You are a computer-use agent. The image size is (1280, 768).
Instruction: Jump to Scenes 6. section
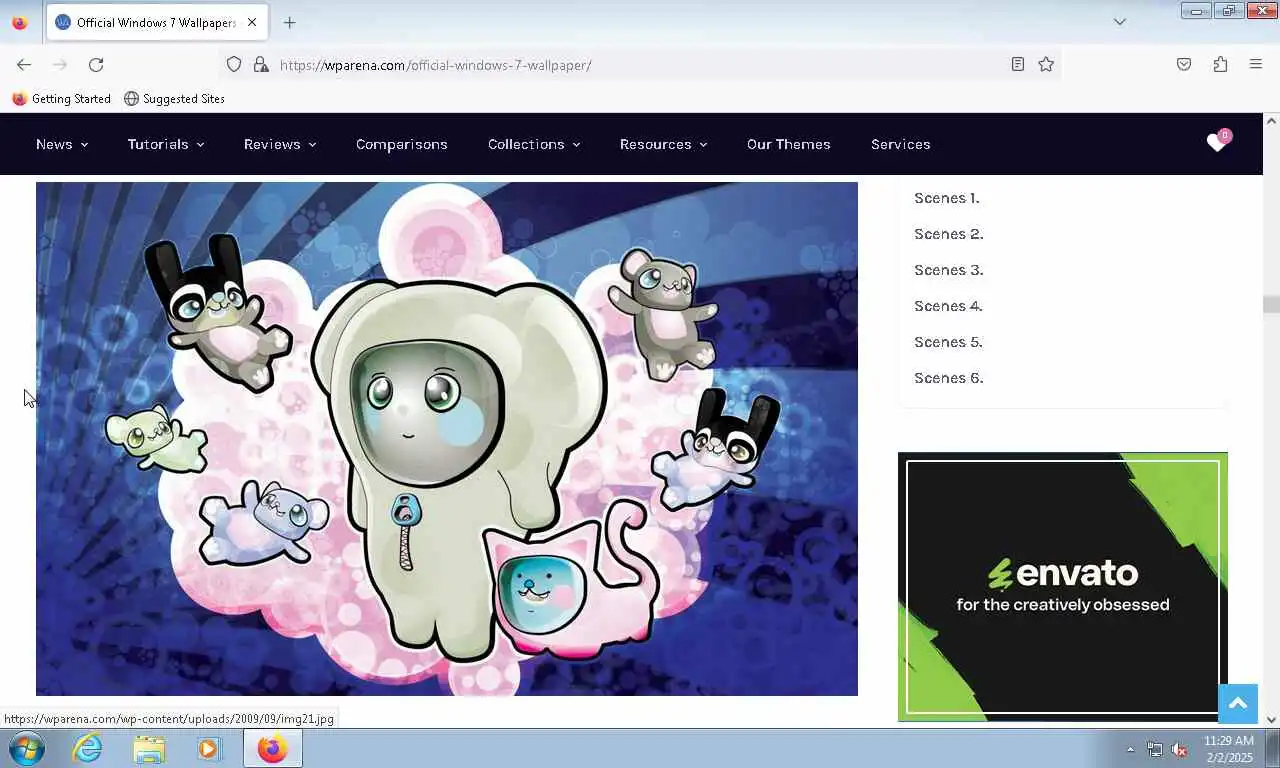(x=949, y=378)
